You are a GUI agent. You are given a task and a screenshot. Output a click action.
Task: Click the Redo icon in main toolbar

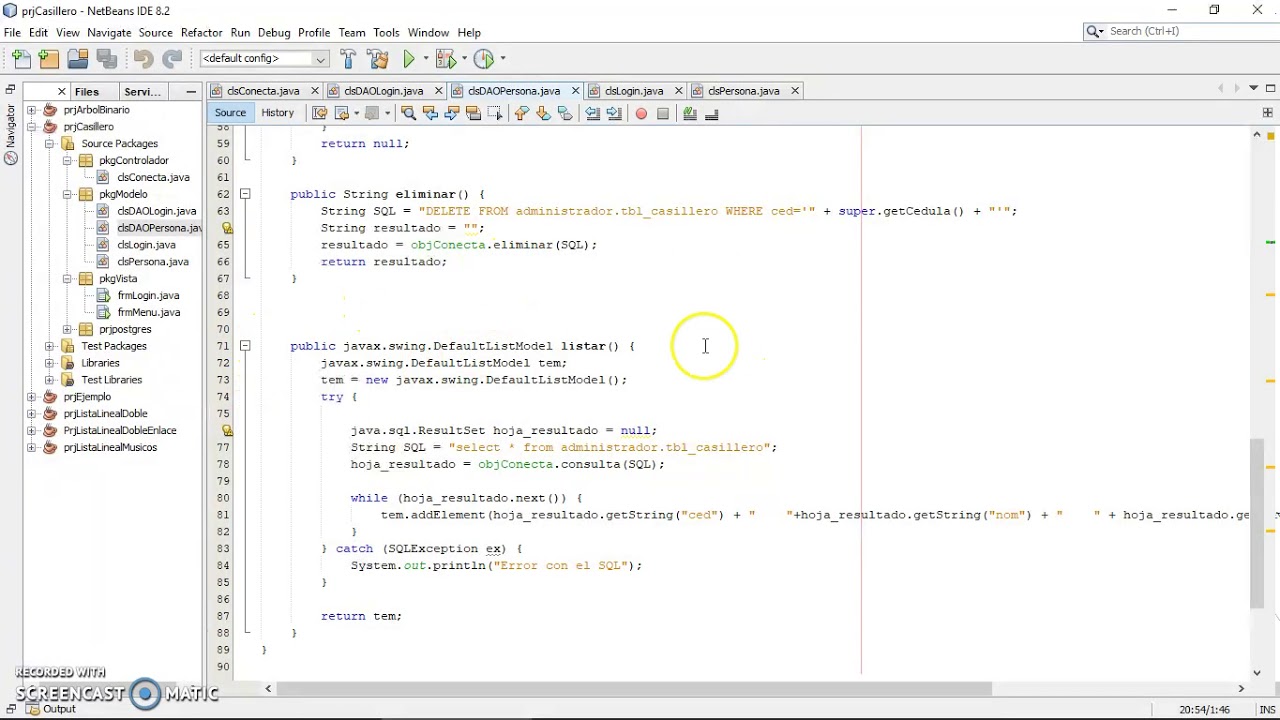tap(172, 59)
